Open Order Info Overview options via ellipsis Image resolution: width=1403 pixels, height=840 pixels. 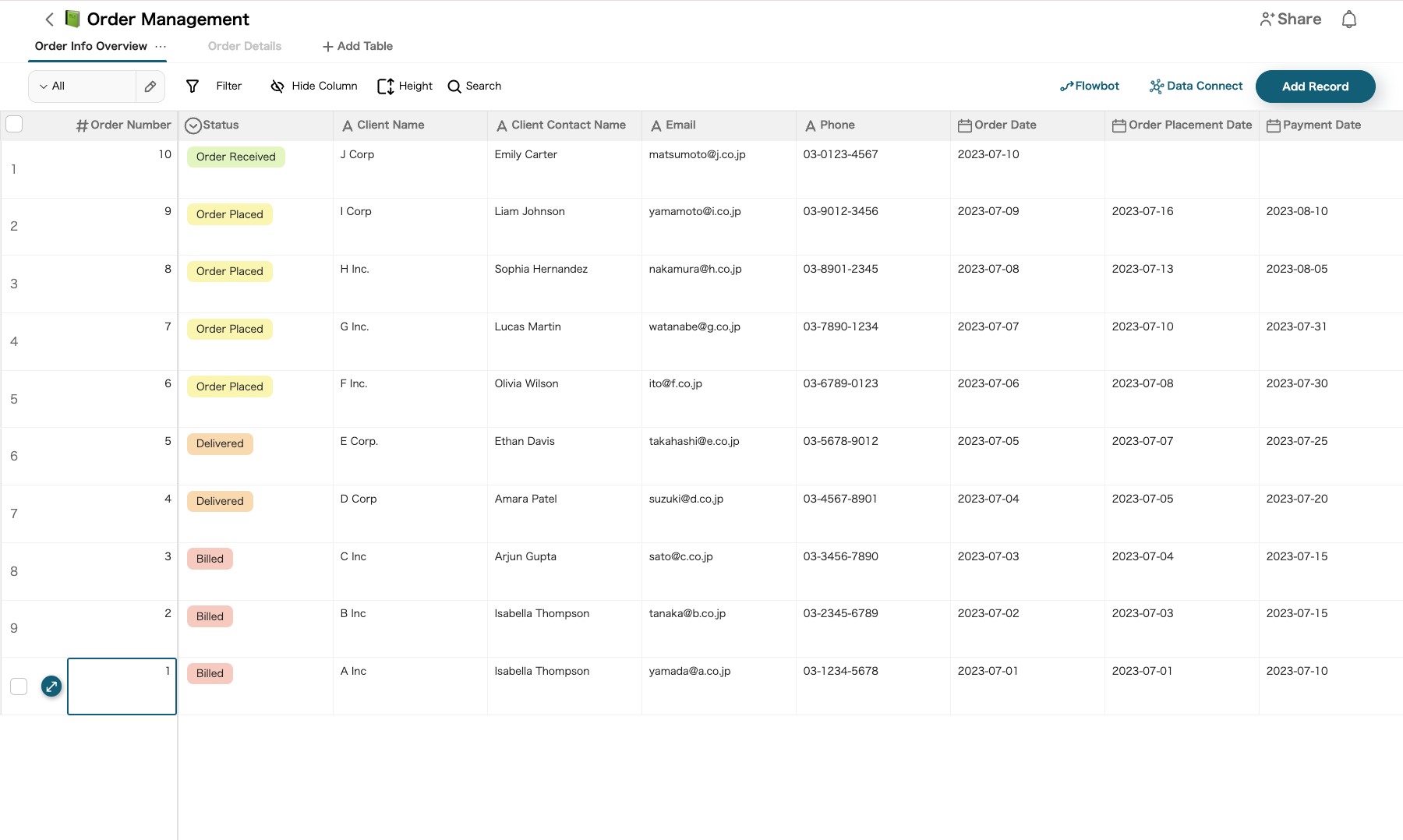(x=161, y=47)
